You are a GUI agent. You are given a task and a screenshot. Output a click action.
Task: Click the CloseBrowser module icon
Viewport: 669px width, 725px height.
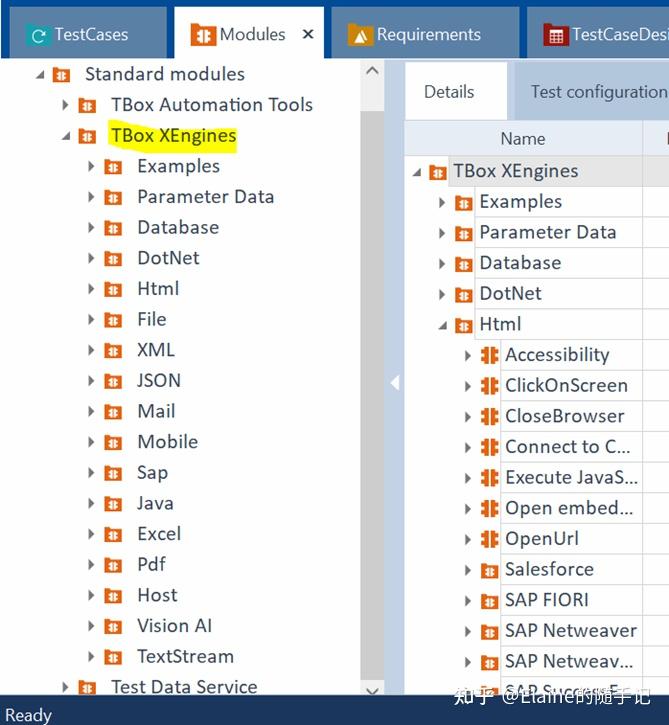[x=489, y=416]
